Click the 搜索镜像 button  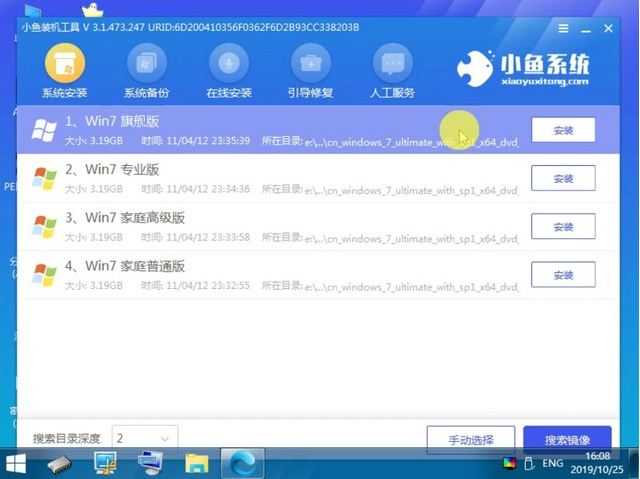(567, 440)
